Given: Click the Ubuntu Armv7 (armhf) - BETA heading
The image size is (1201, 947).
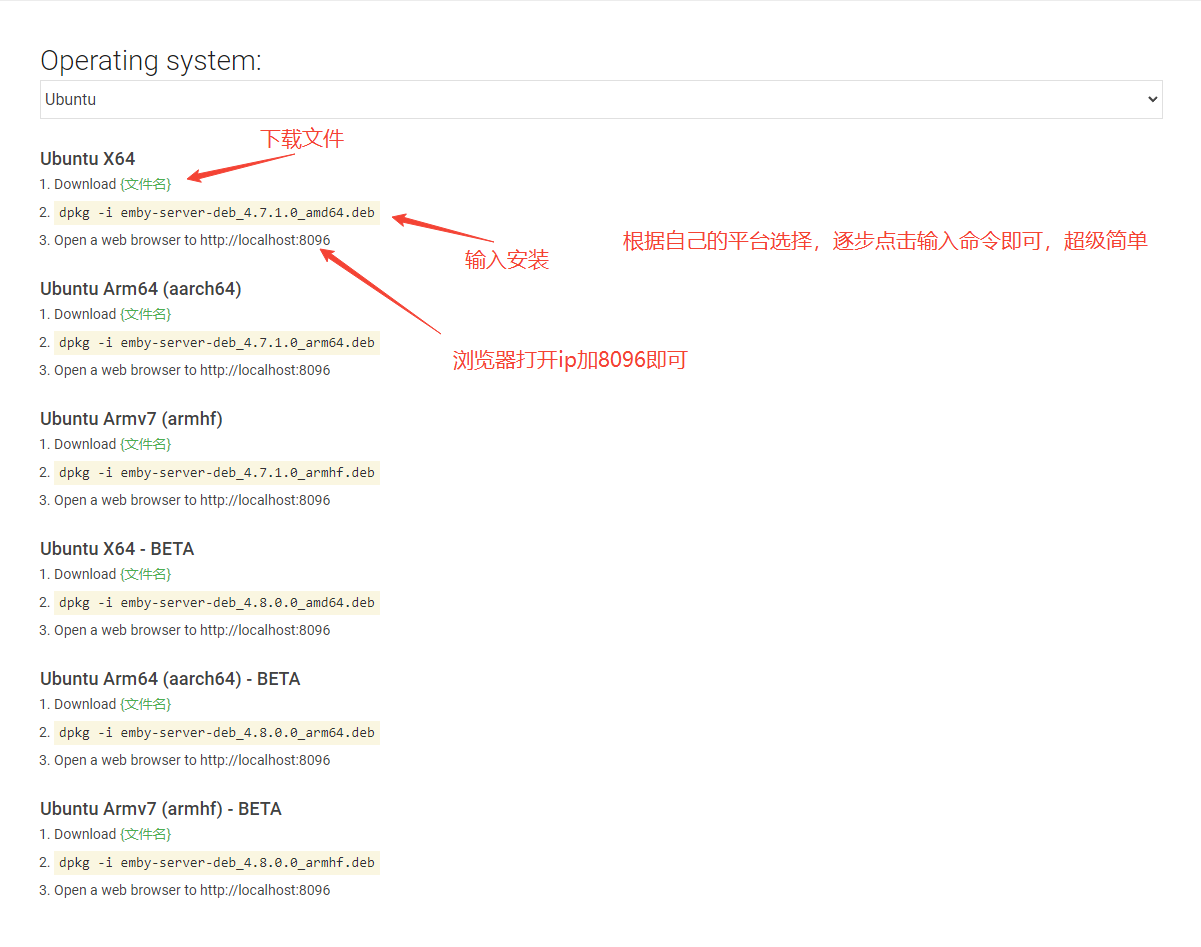Looking at the screenshot, I should pyautogui.click(x=161, y=809).
